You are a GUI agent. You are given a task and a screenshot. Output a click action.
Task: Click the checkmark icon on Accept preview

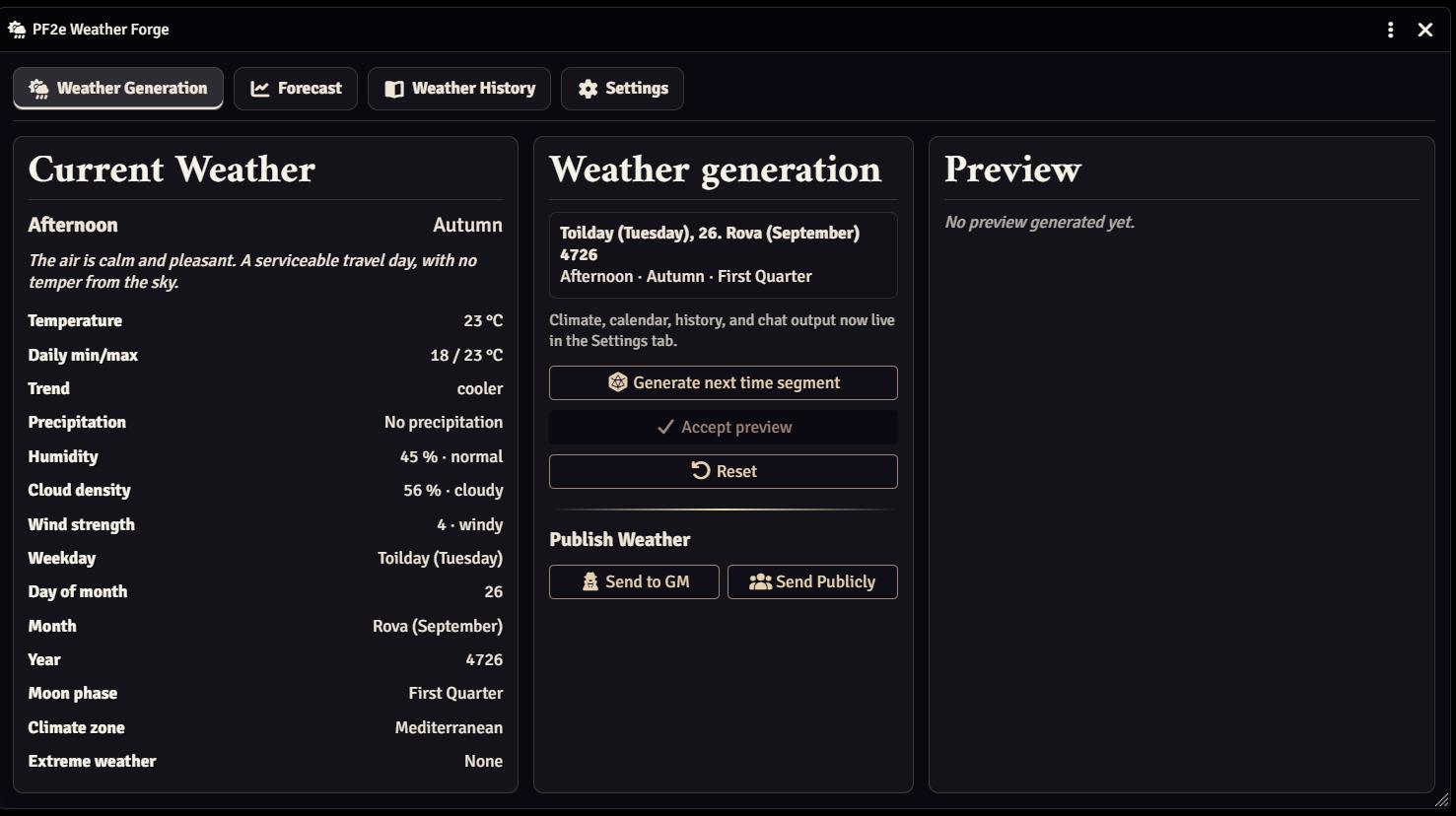click(x=665, y=427)
